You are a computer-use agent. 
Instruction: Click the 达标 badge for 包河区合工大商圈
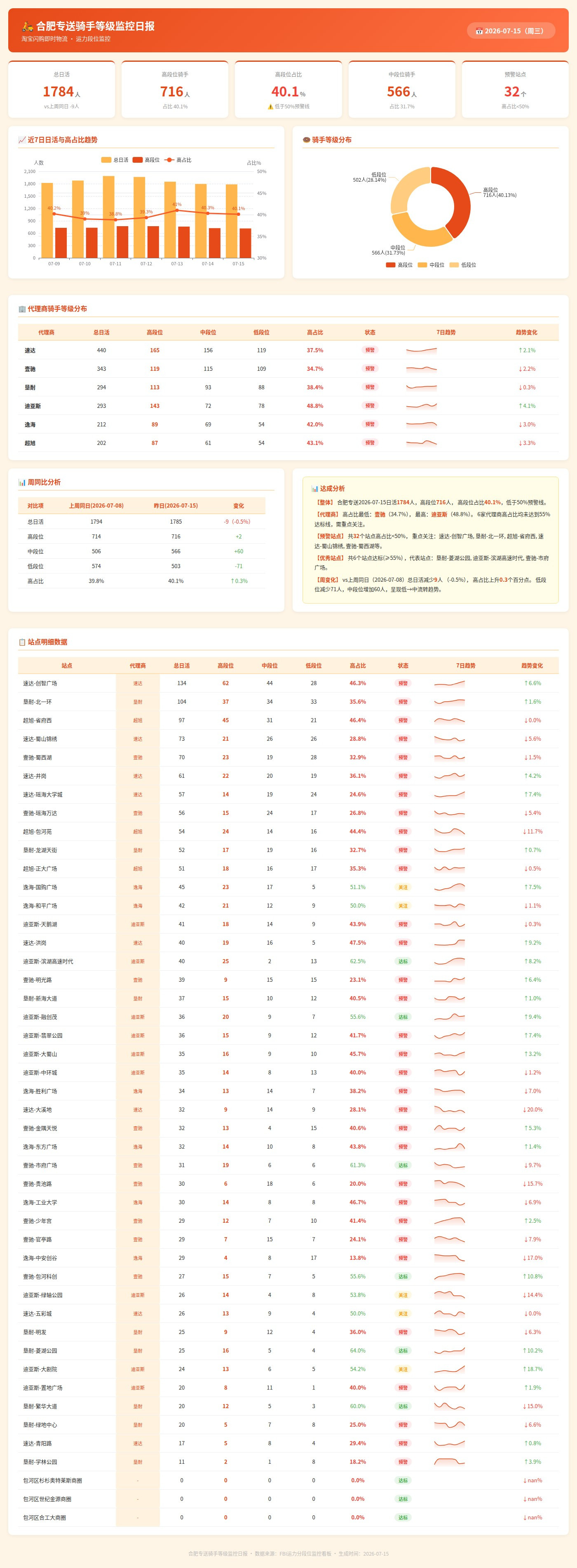[x=403, y=1518]
